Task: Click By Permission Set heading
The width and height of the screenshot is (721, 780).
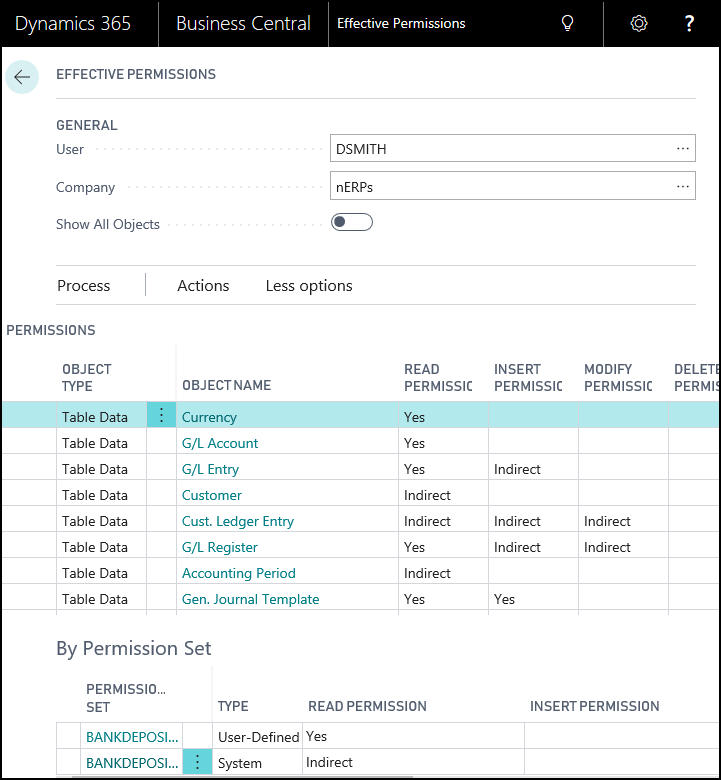Action: (133, 648)
